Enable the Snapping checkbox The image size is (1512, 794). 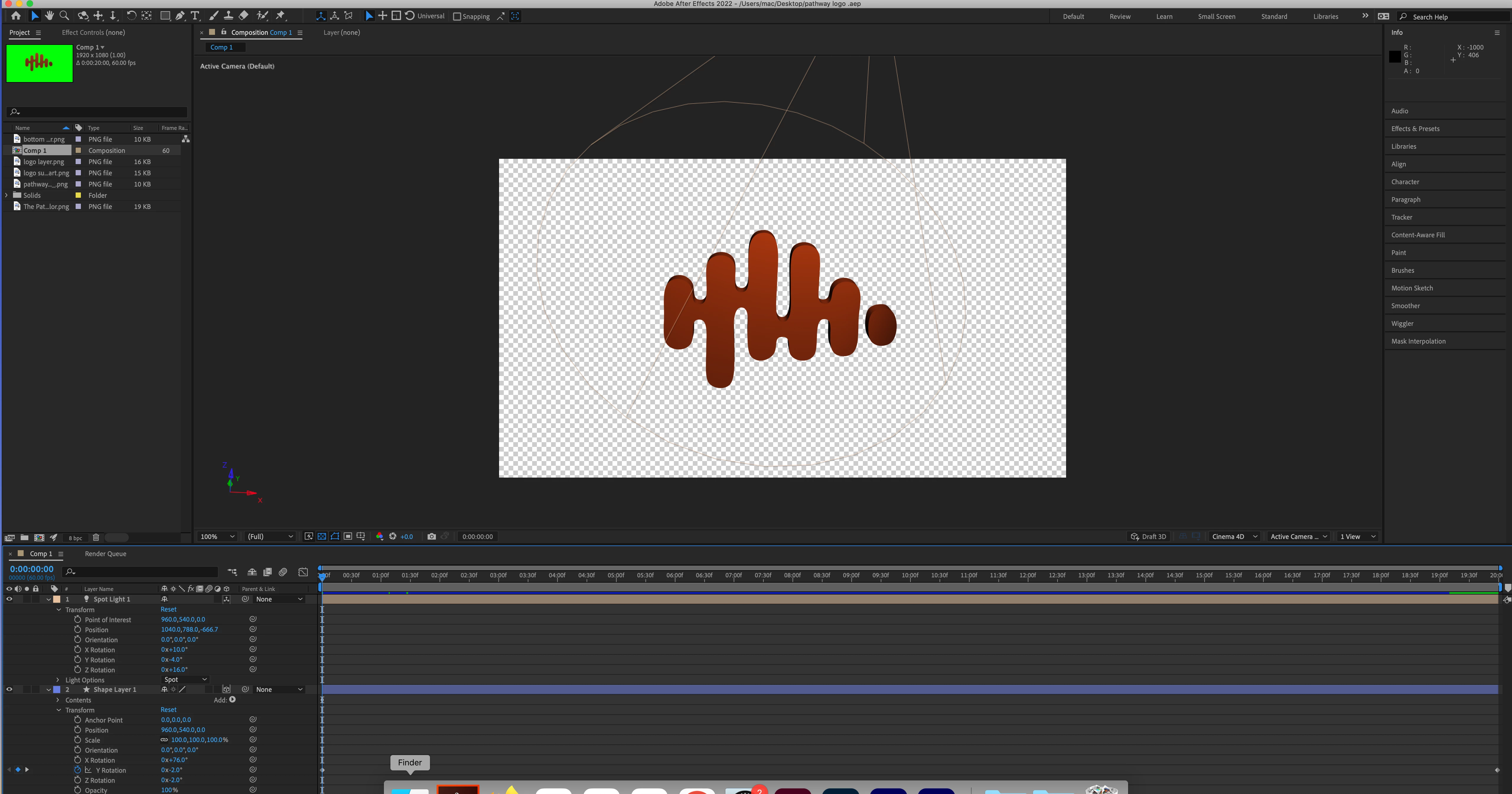(457, 17)
